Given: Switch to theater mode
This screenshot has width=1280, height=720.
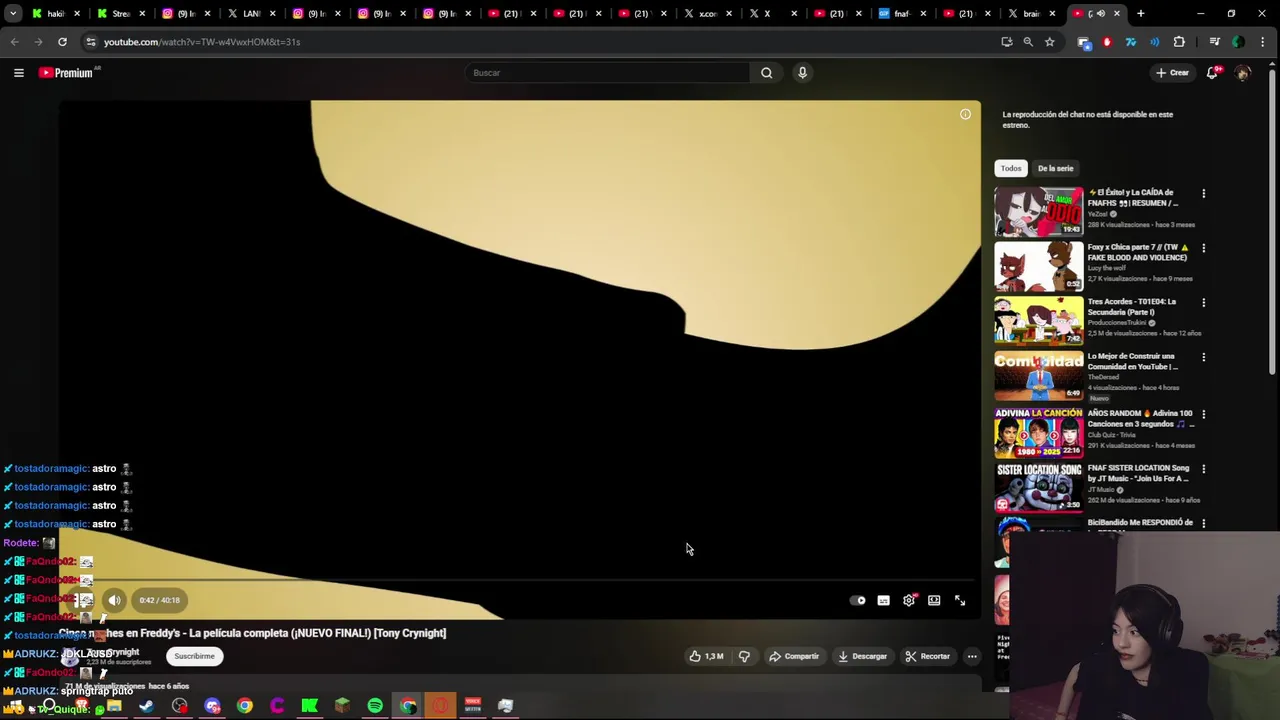Looking at the screenshot, I should (x=934, y=600).
